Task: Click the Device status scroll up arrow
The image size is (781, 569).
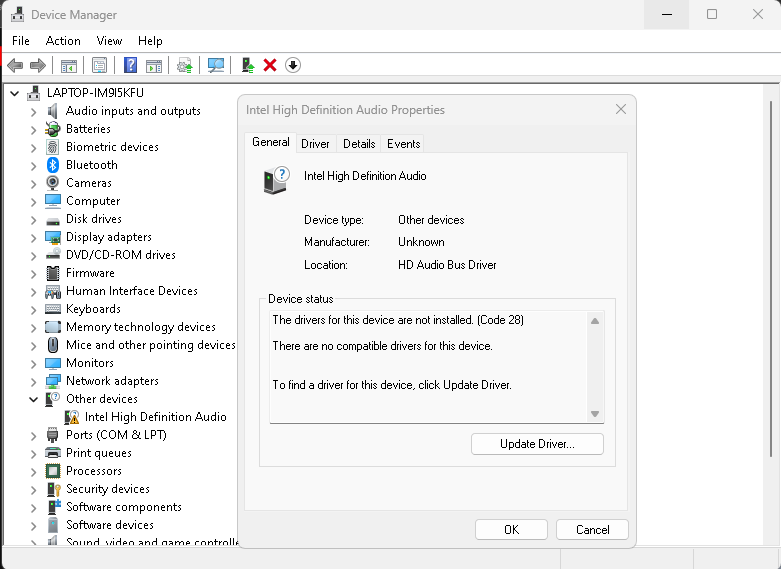Action: tap(595, 321)
